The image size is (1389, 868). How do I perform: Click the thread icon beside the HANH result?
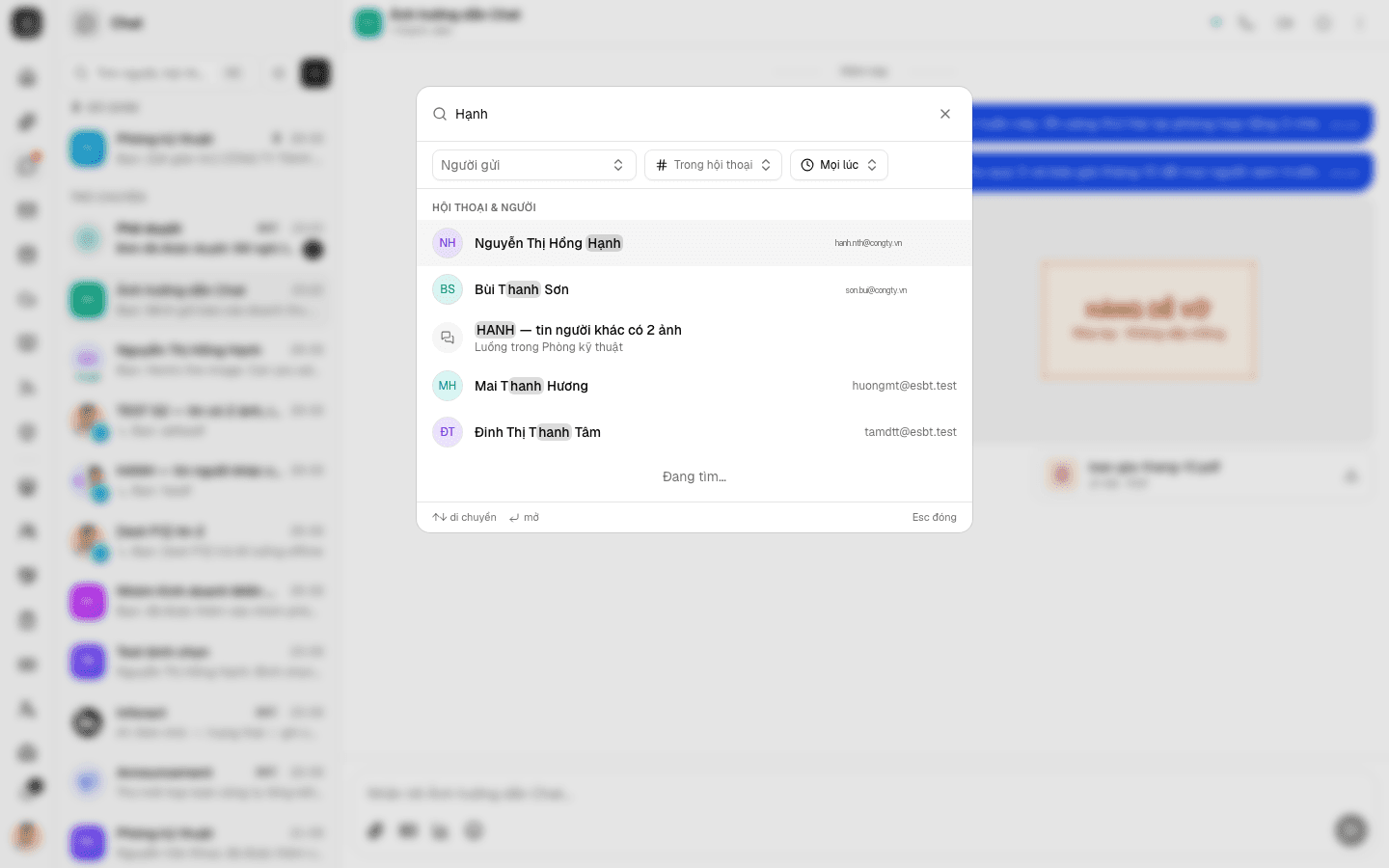click(448, 338)
